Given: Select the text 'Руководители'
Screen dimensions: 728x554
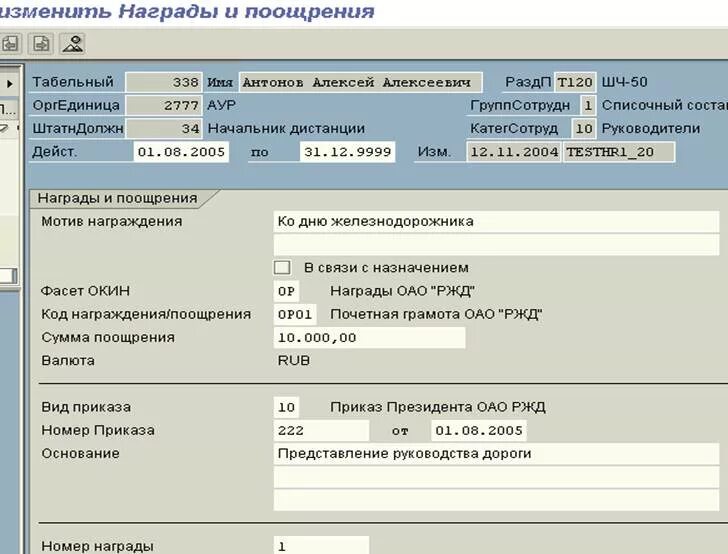Looking at the screenshot, I should 650,129.
